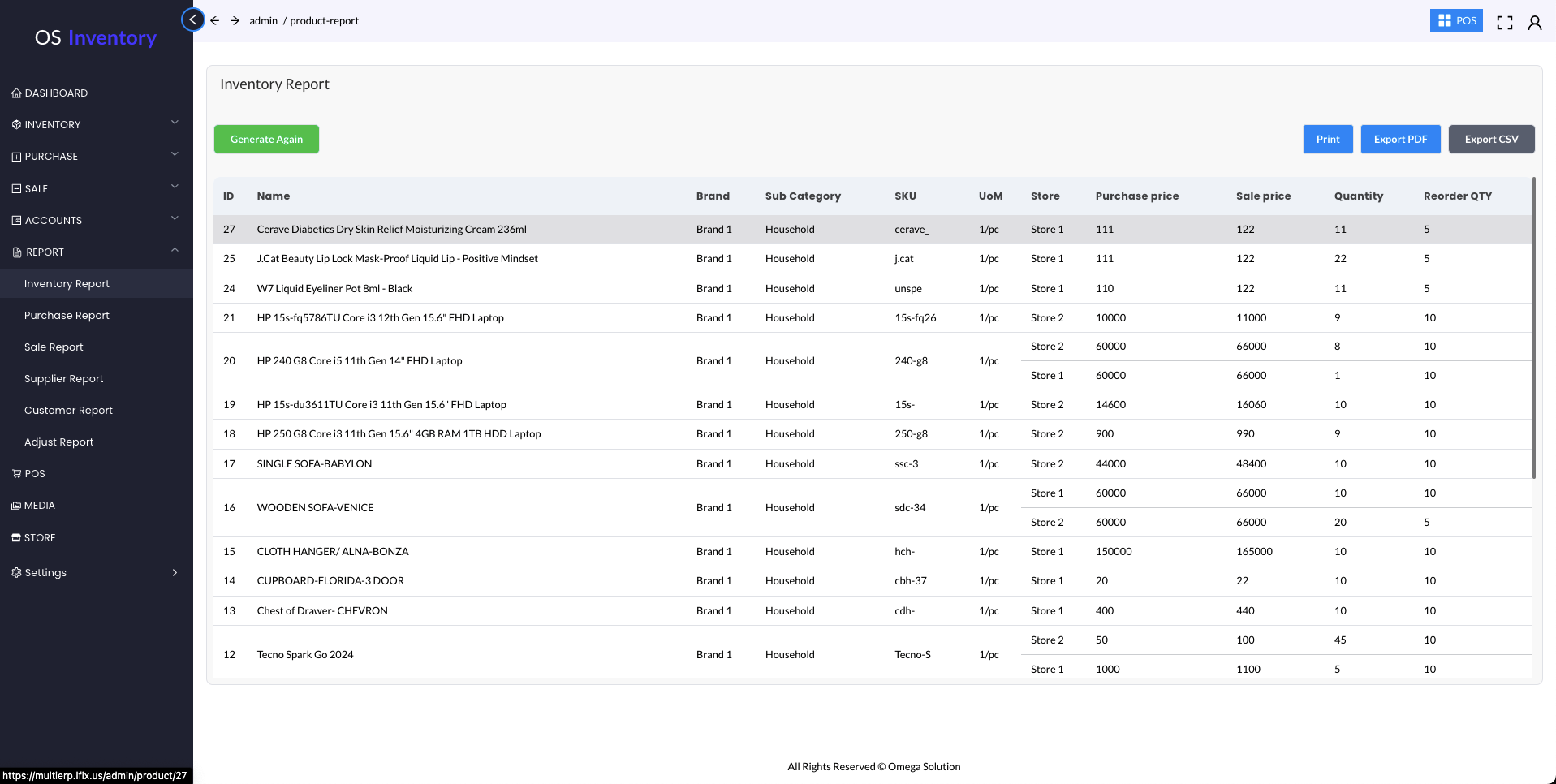The height and width of the screenshot is (784, 1556).
Task: Click the browser-style back arrow icon
Action: coord(215,20)
